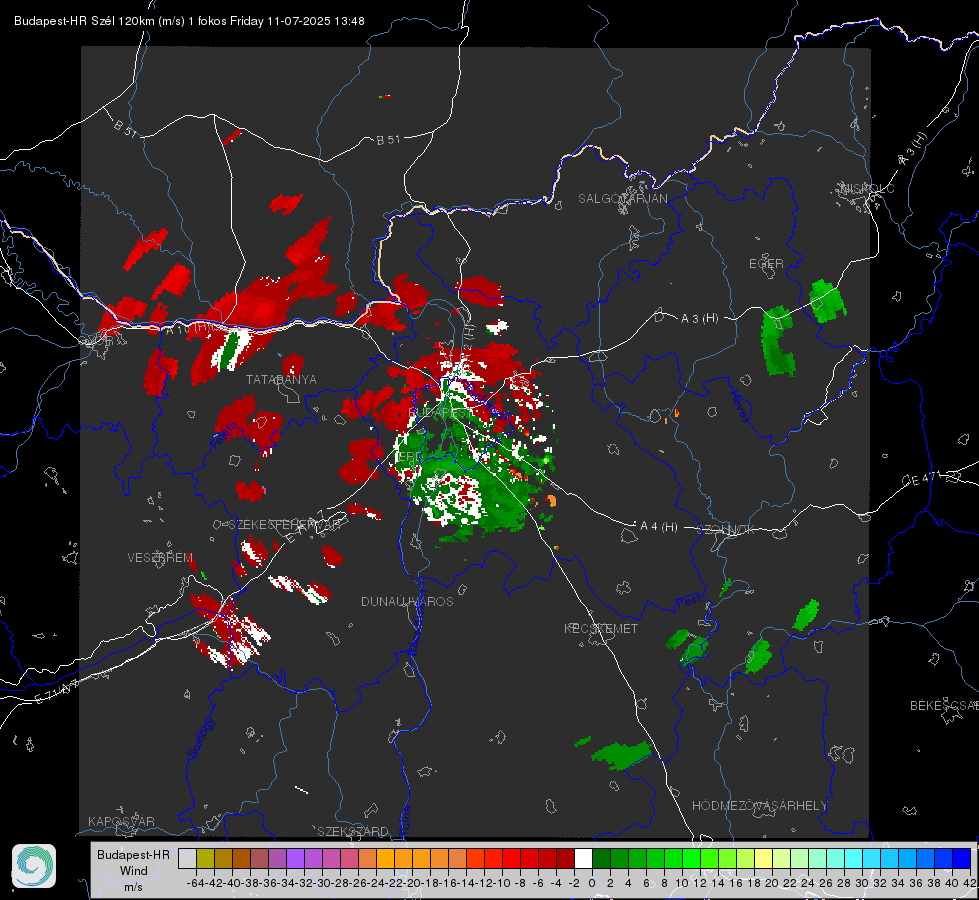Pick the bright red swatch between -10 and -8

click(511, 859)
